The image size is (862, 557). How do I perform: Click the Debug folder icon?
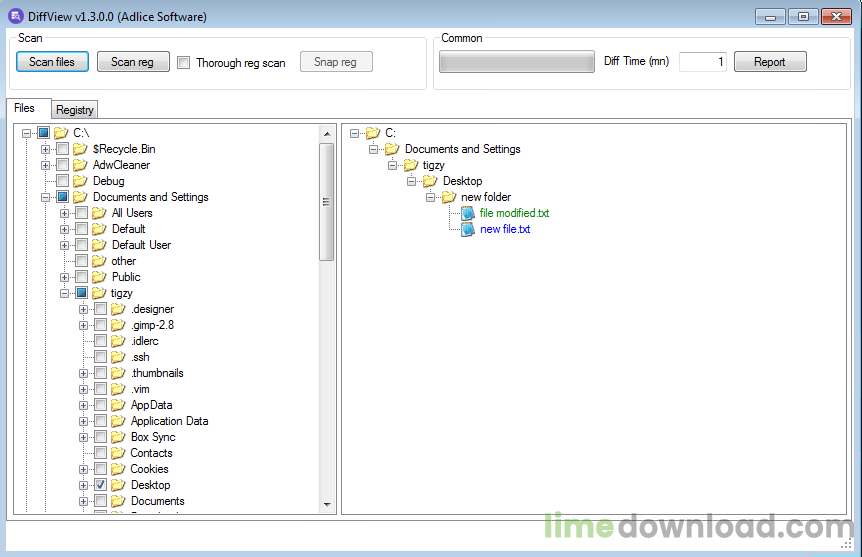point(80,181)
